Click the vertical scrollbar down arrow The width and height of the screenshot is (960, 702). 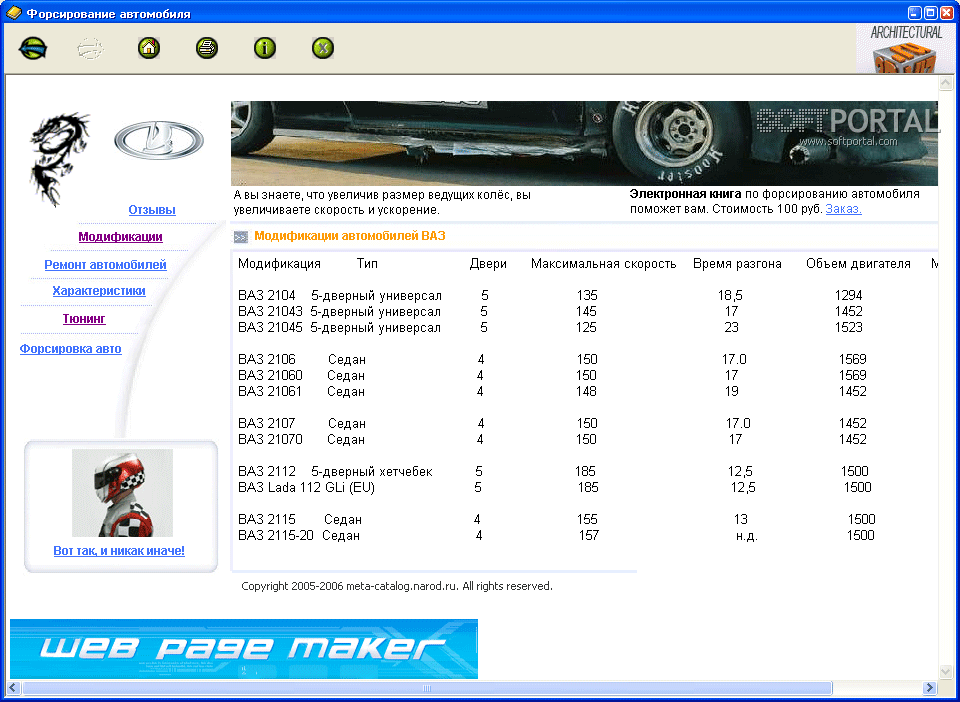pos(947,673)
